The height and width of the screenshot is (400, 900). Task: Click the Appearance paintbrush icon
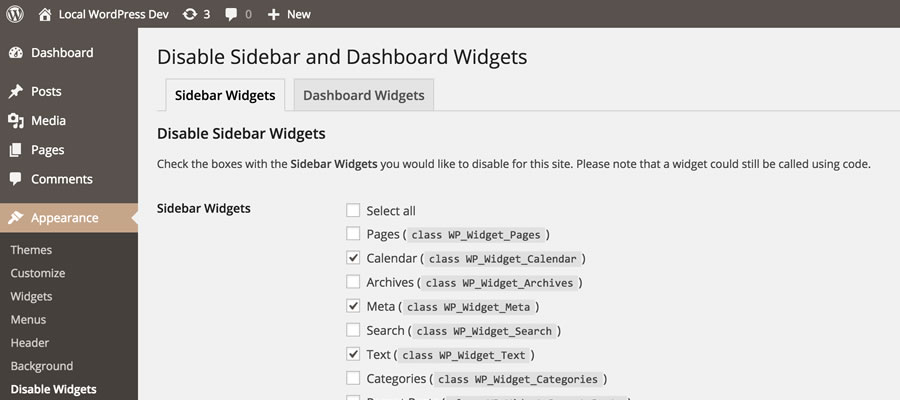pos(16,218)
